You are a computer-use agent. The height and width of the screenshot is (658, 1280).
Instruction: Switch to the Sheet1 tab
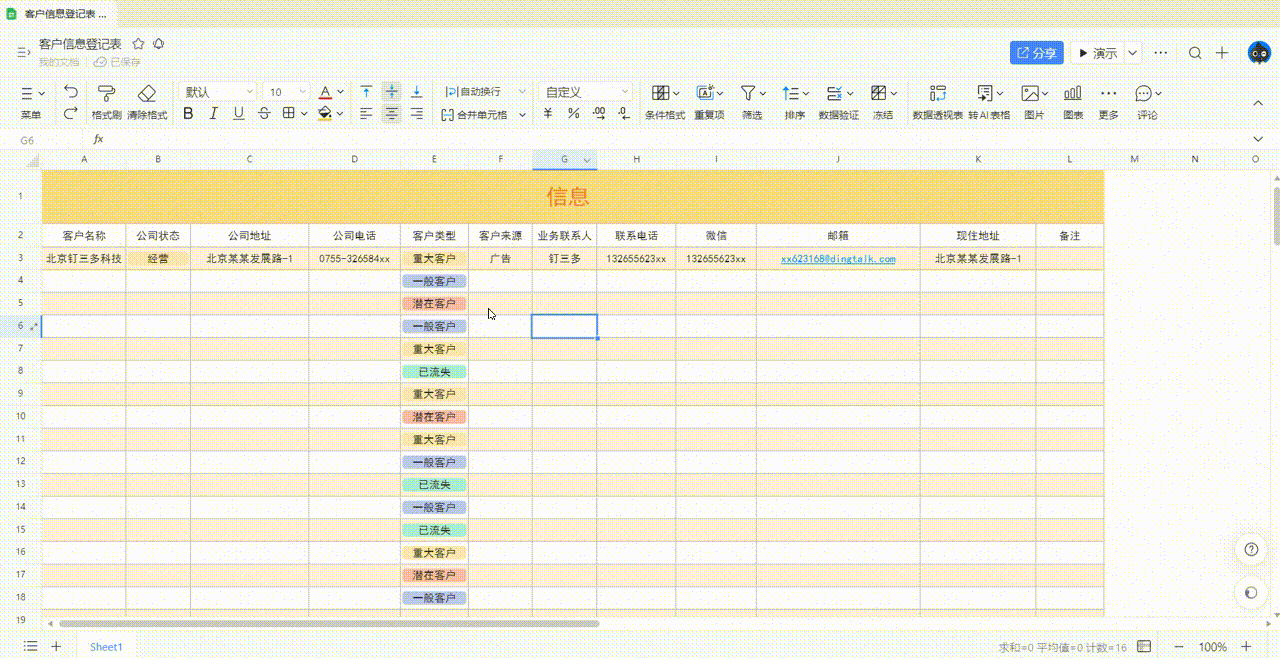pyautogui.click(x=106, y=647)
